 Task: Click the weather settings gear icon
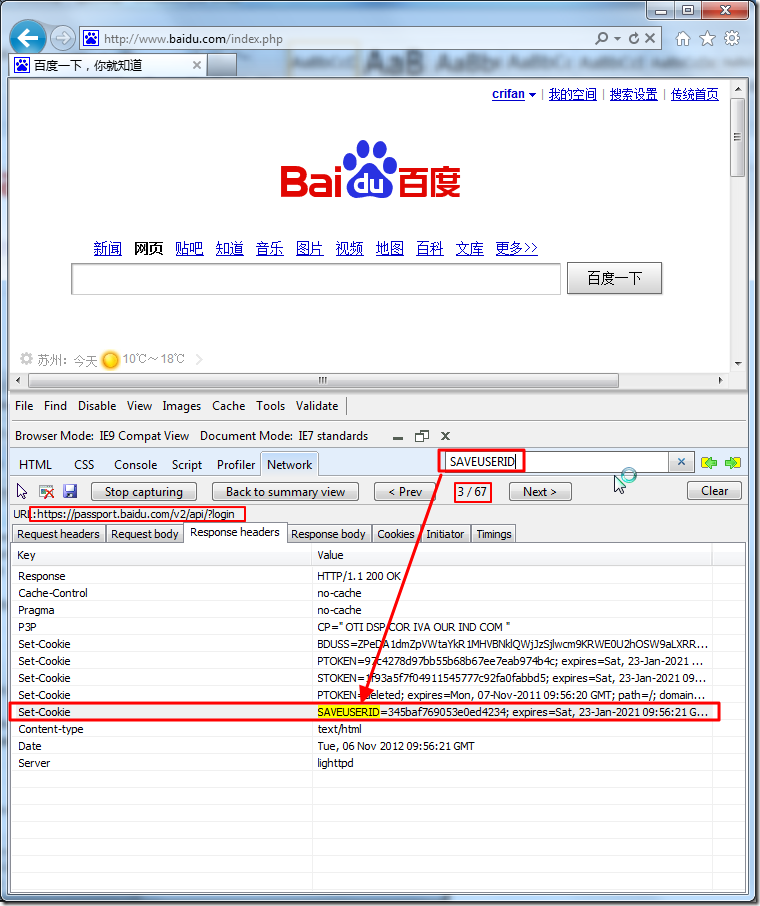coord(26,359)
